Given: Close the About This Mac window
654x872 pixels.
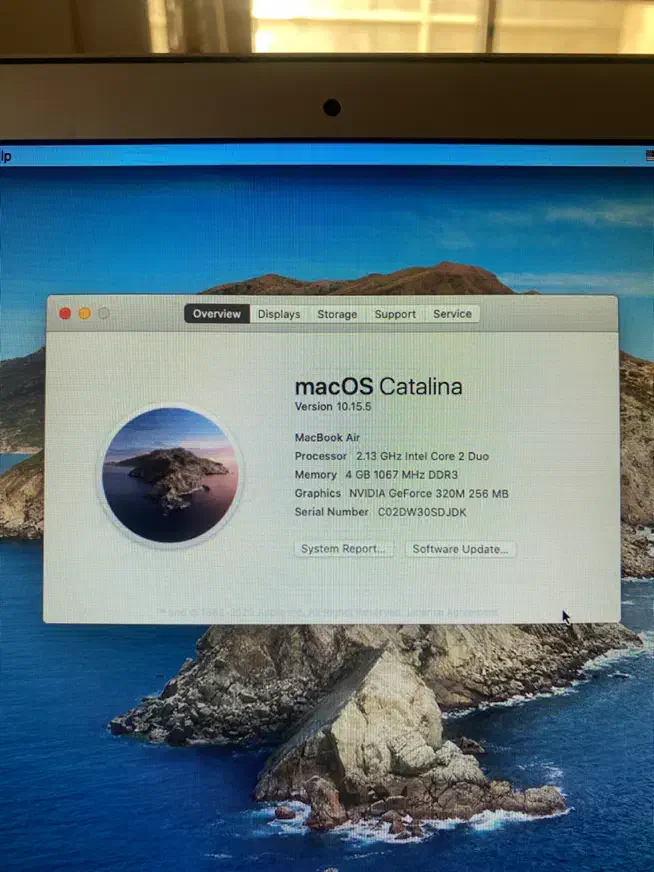Looking at the screenshot, I should point(65,314).
